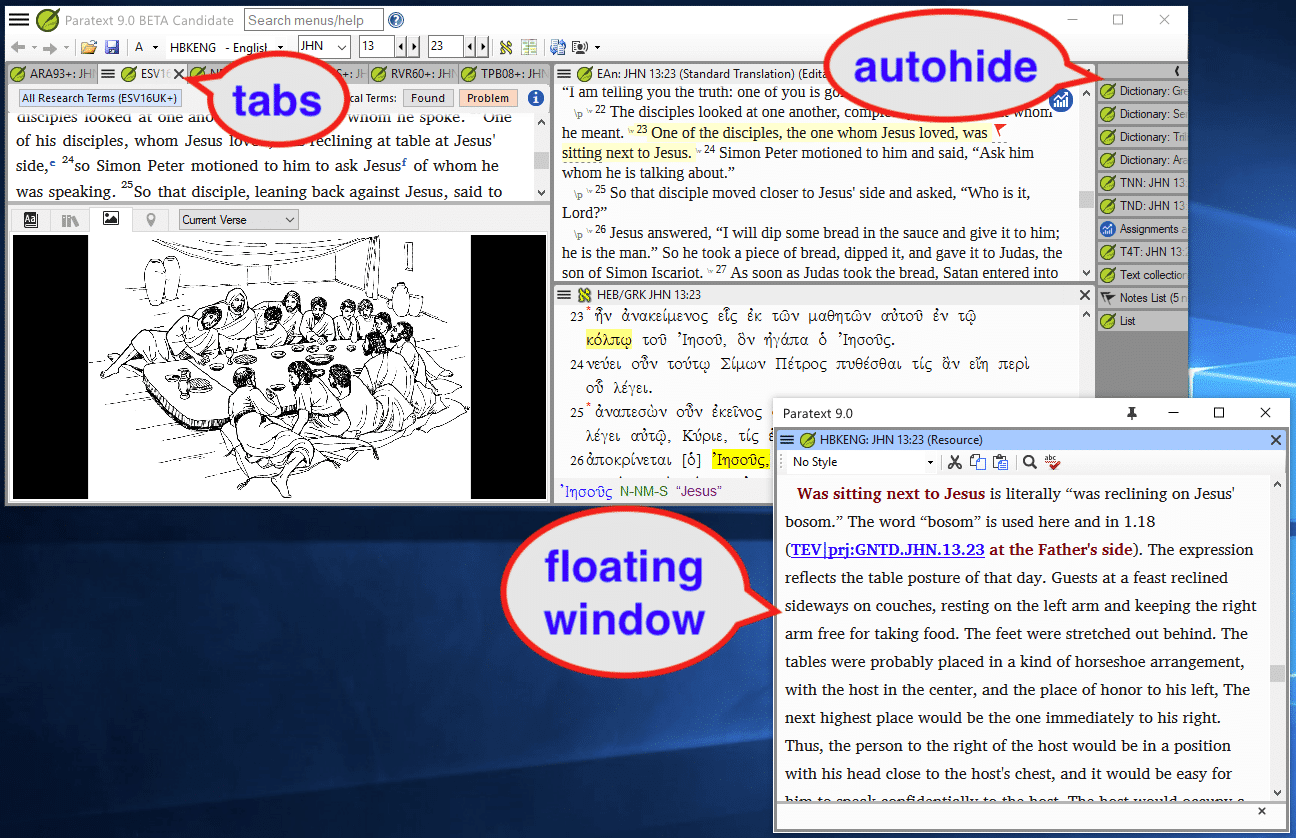Expand the Current Verse dropdown
Screen dimensions: 1296x838
[x=239, y=220]
